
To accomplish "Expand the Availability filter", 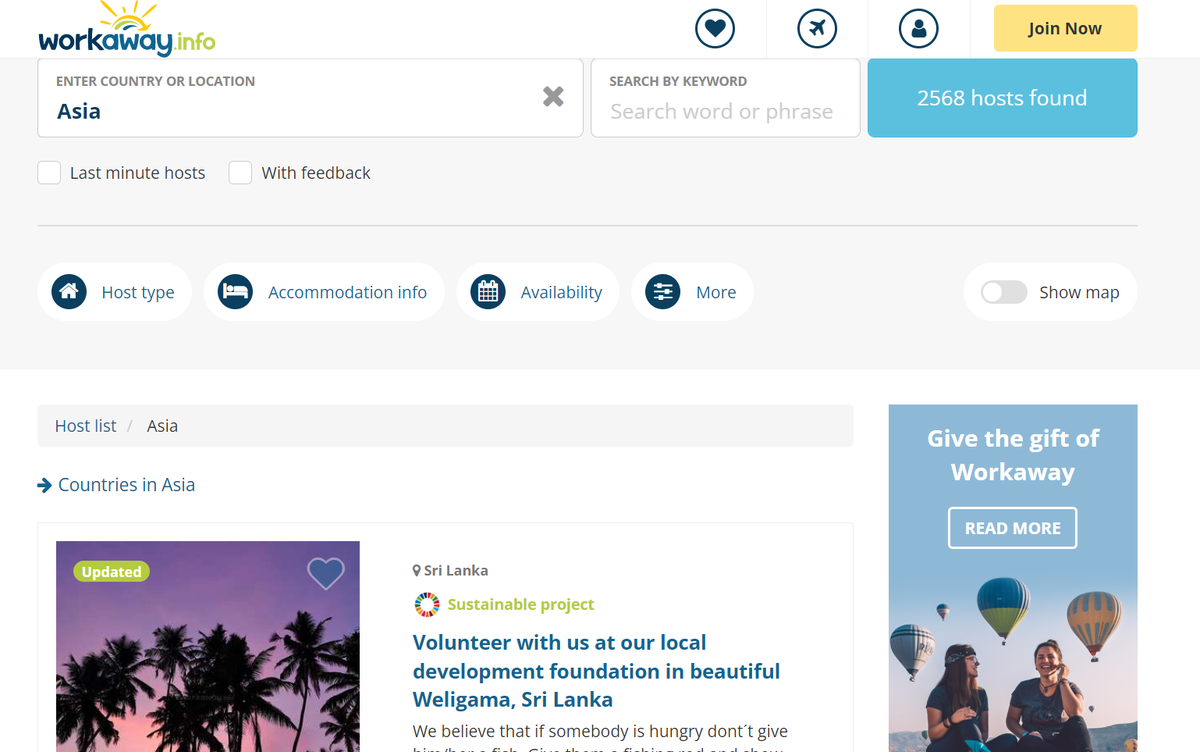I will pos(538,292).
